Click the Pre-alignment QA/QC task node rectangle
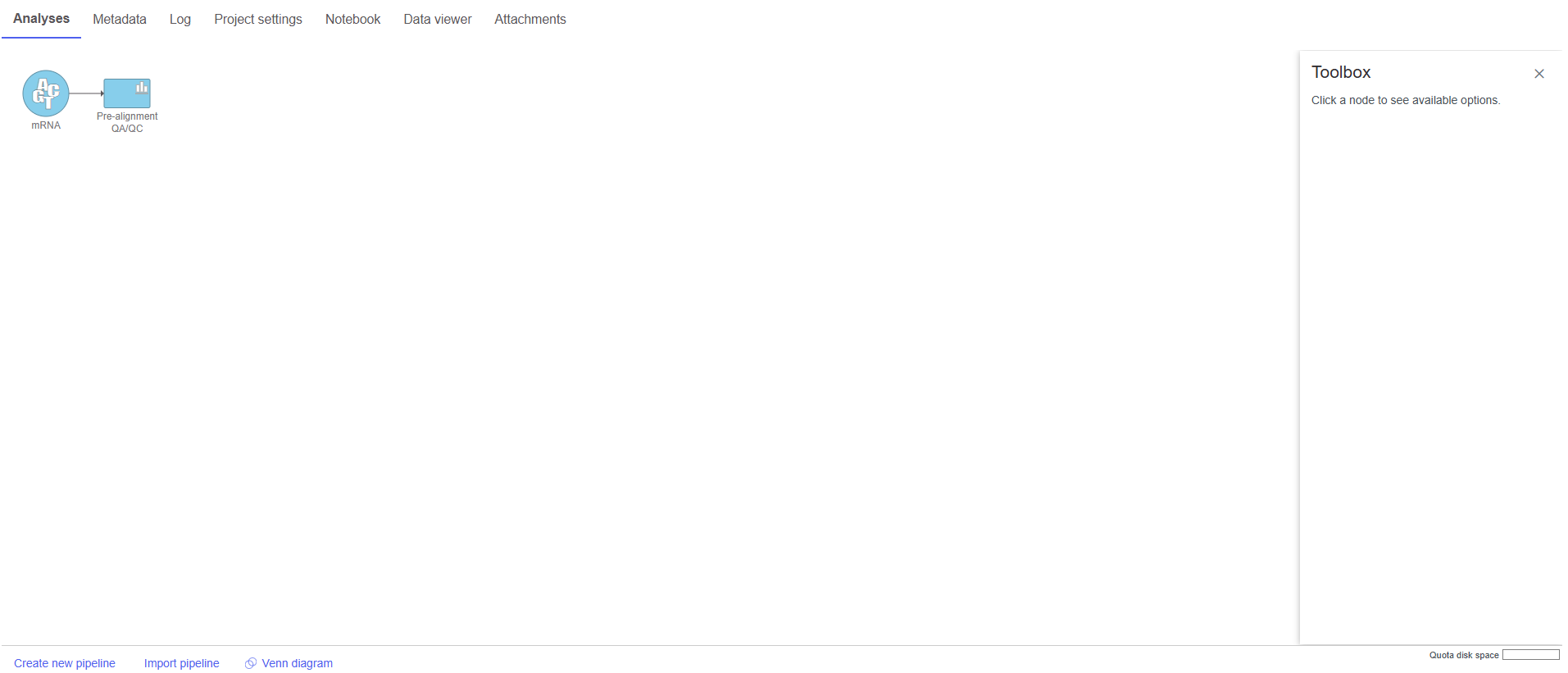The image size is (1568, 673). 127,93
